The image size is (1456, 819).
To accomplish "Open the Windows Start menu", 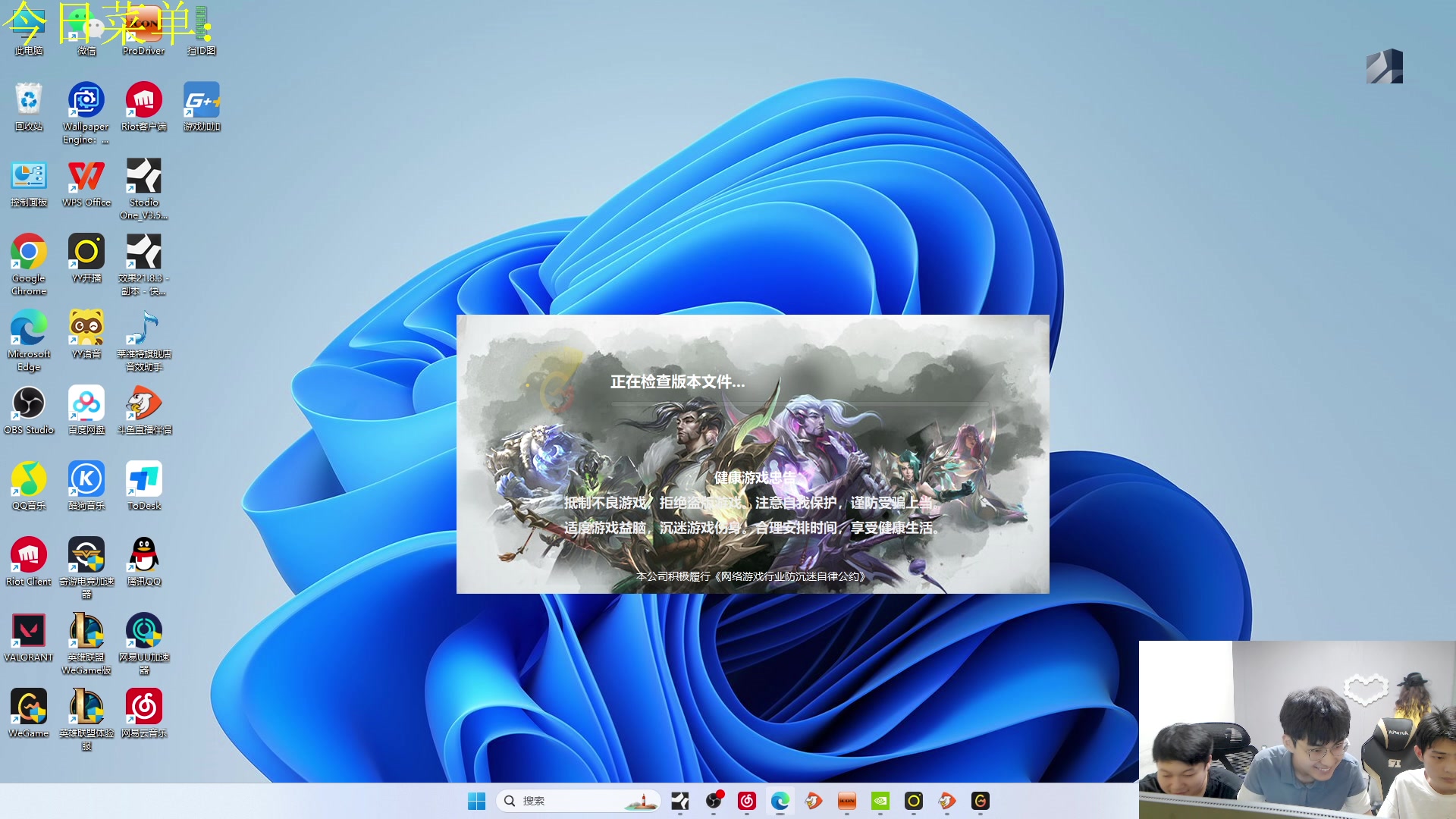I will 476,801.
